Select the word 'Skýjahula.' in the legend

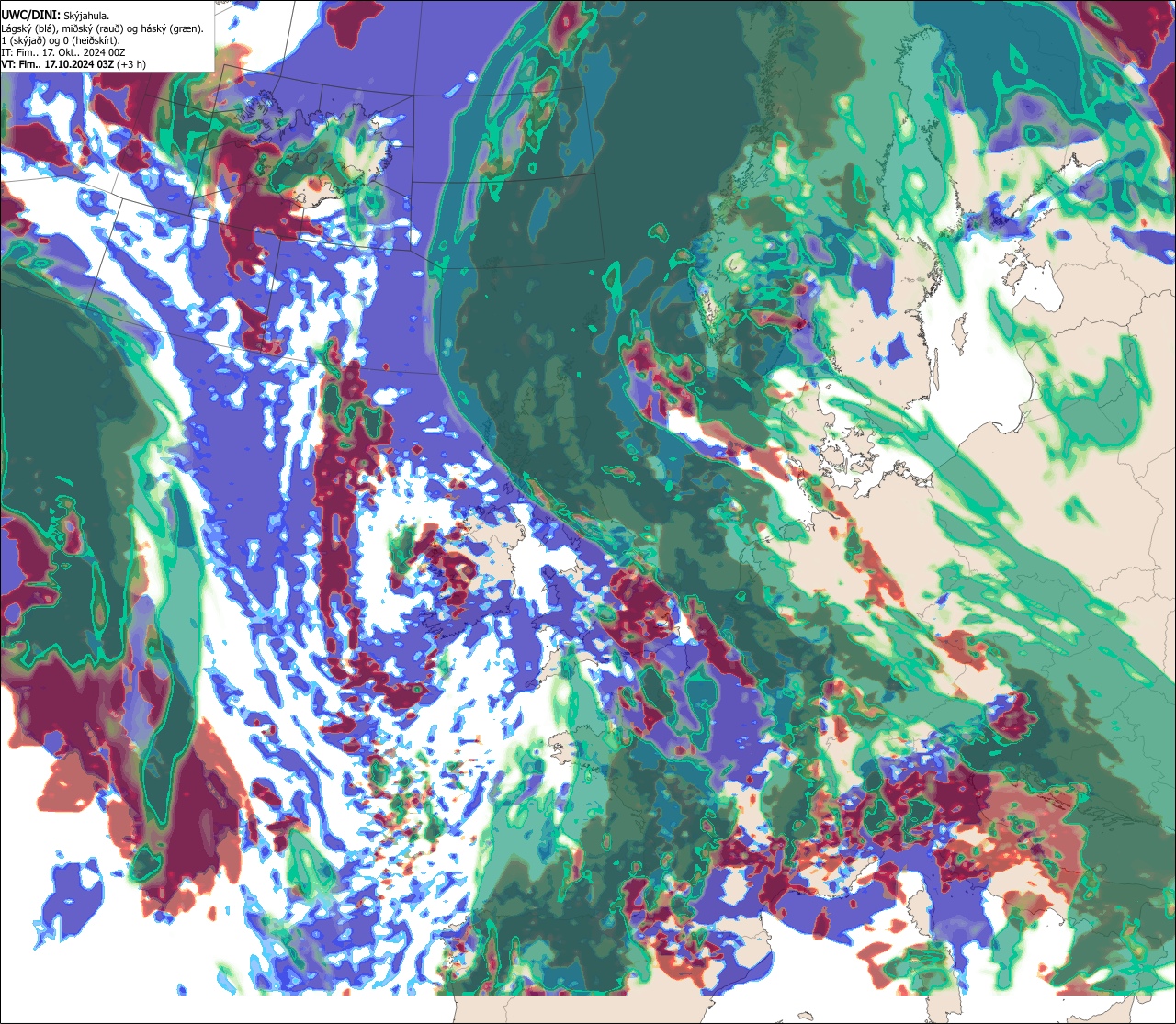[x=86, y=17]
